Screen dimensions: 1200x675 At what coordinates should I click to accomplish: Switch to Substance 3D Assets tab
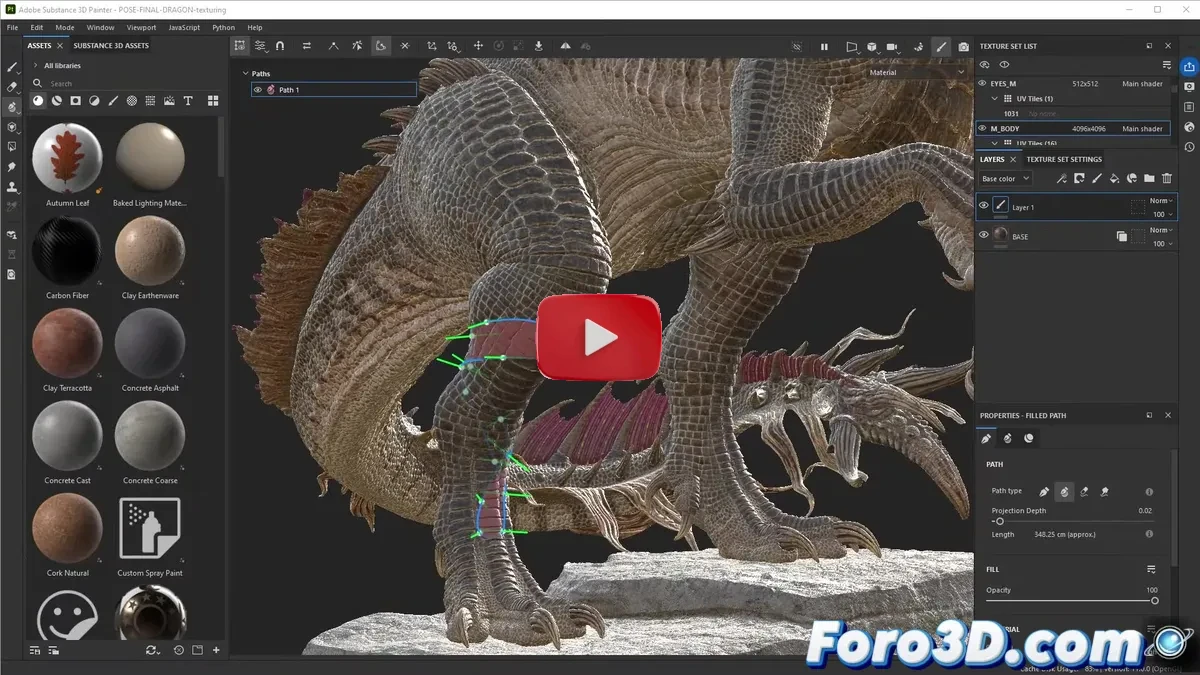111,46
